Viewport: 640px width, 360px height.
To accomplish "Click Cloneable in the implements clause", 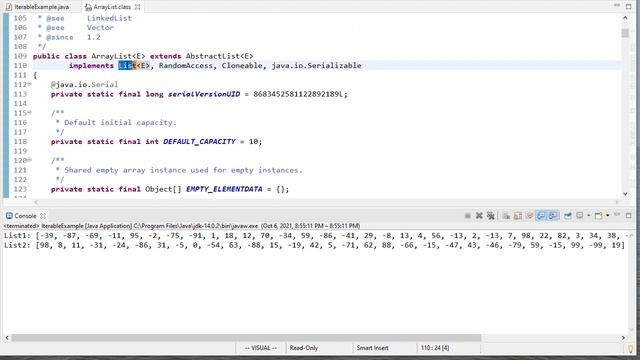I will coord(242,65).
